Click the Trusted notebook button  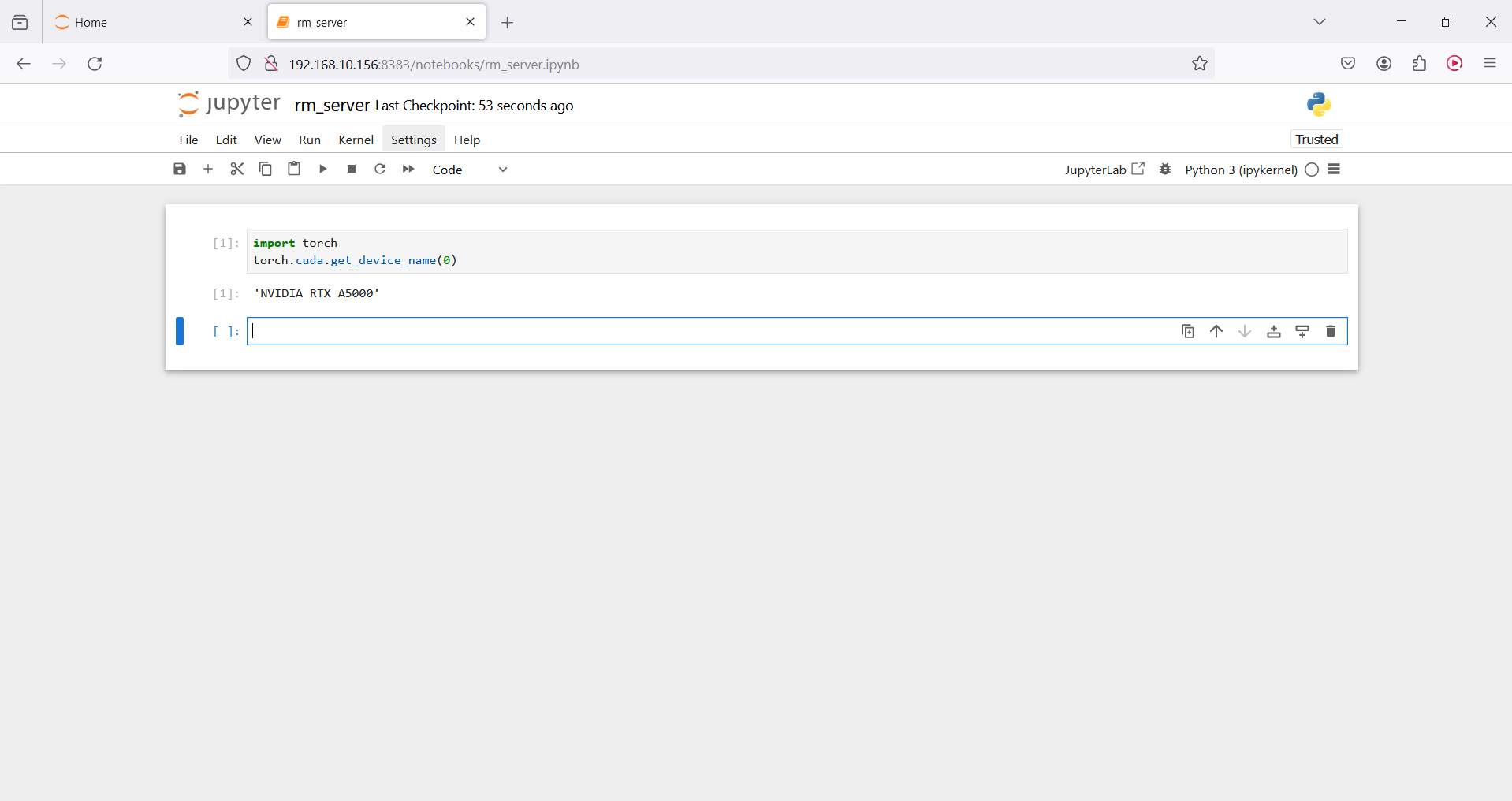click(1316, 140)
